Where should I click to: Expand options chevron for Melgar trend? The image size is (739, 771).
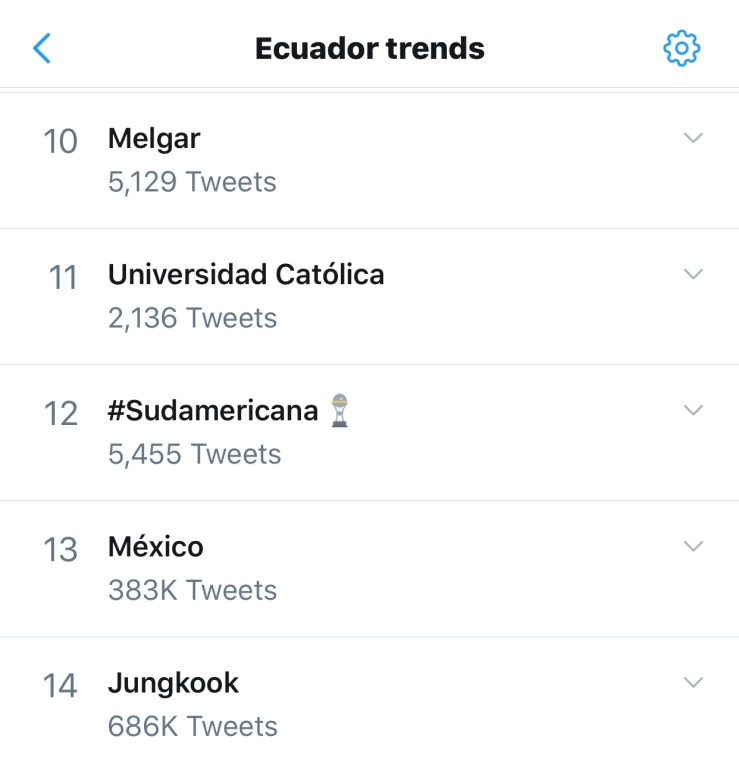click(693, 138)
